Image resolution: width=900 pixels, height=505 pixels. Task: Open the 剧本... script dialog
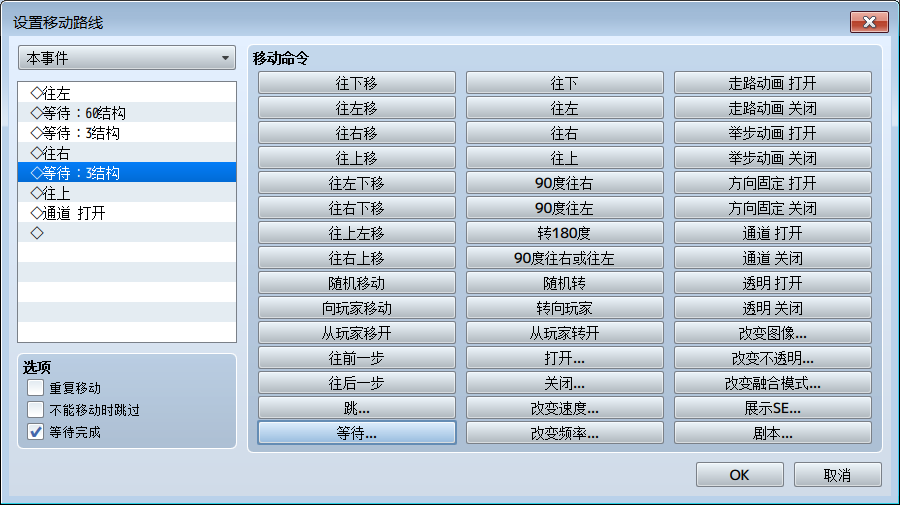pos(773,433)
